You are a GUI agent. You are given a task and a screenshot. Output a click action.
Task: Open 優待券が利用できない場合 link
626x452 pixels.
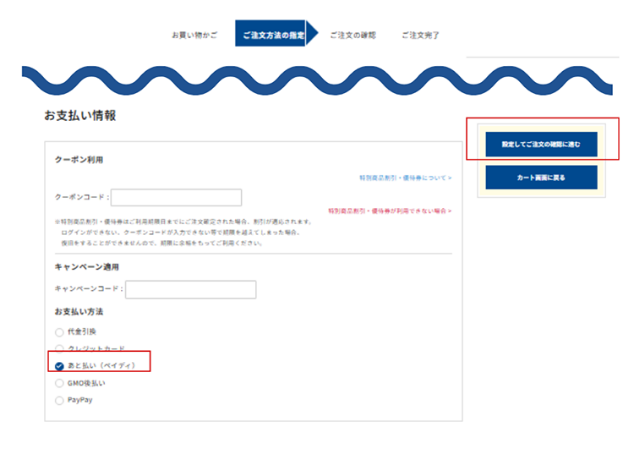click(x=390, y=211)
